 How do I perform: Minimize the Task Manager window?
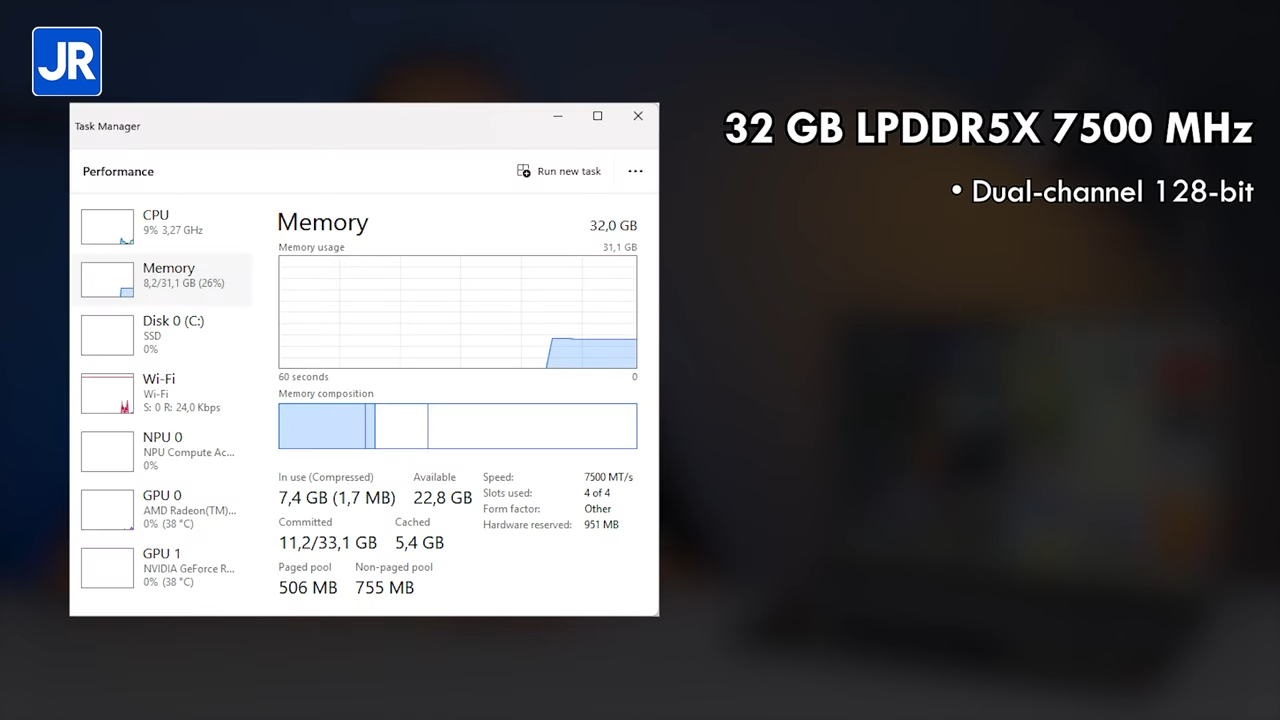point(558,116)
